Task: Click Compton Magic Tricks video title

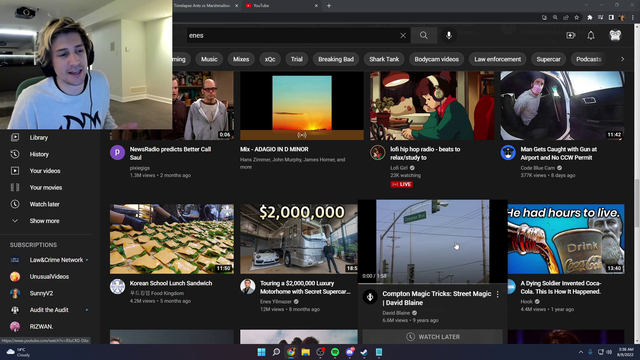Action: point(437,298)
